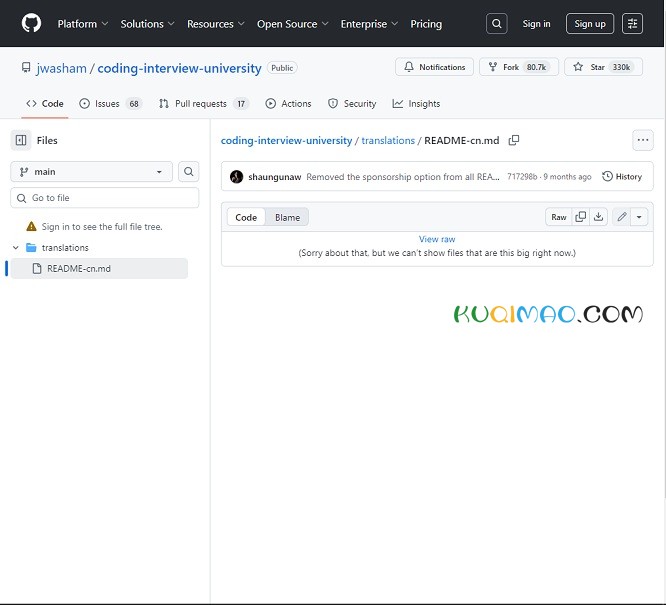Copy raw file contents icon
This screenshot has height=605, width=666.
click(x=580, y=217)
